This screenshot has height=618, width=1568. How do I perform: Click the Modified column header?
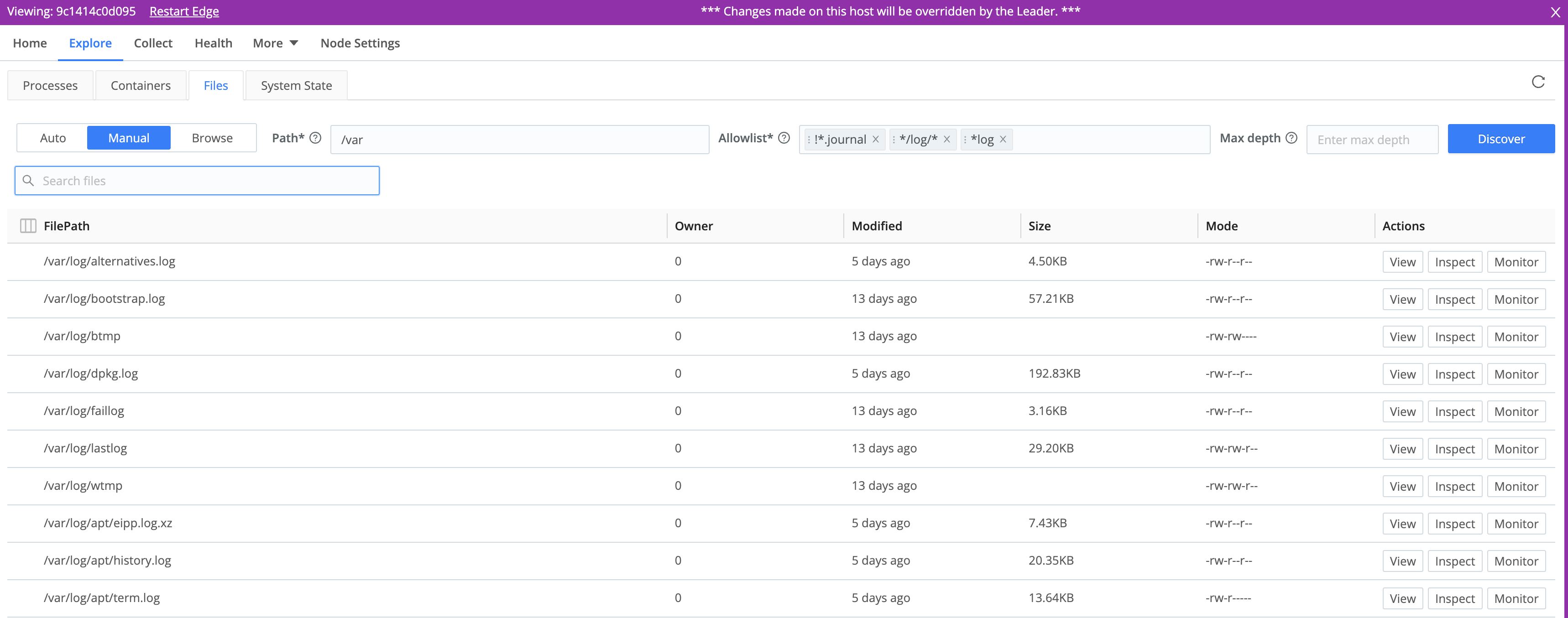877,226
